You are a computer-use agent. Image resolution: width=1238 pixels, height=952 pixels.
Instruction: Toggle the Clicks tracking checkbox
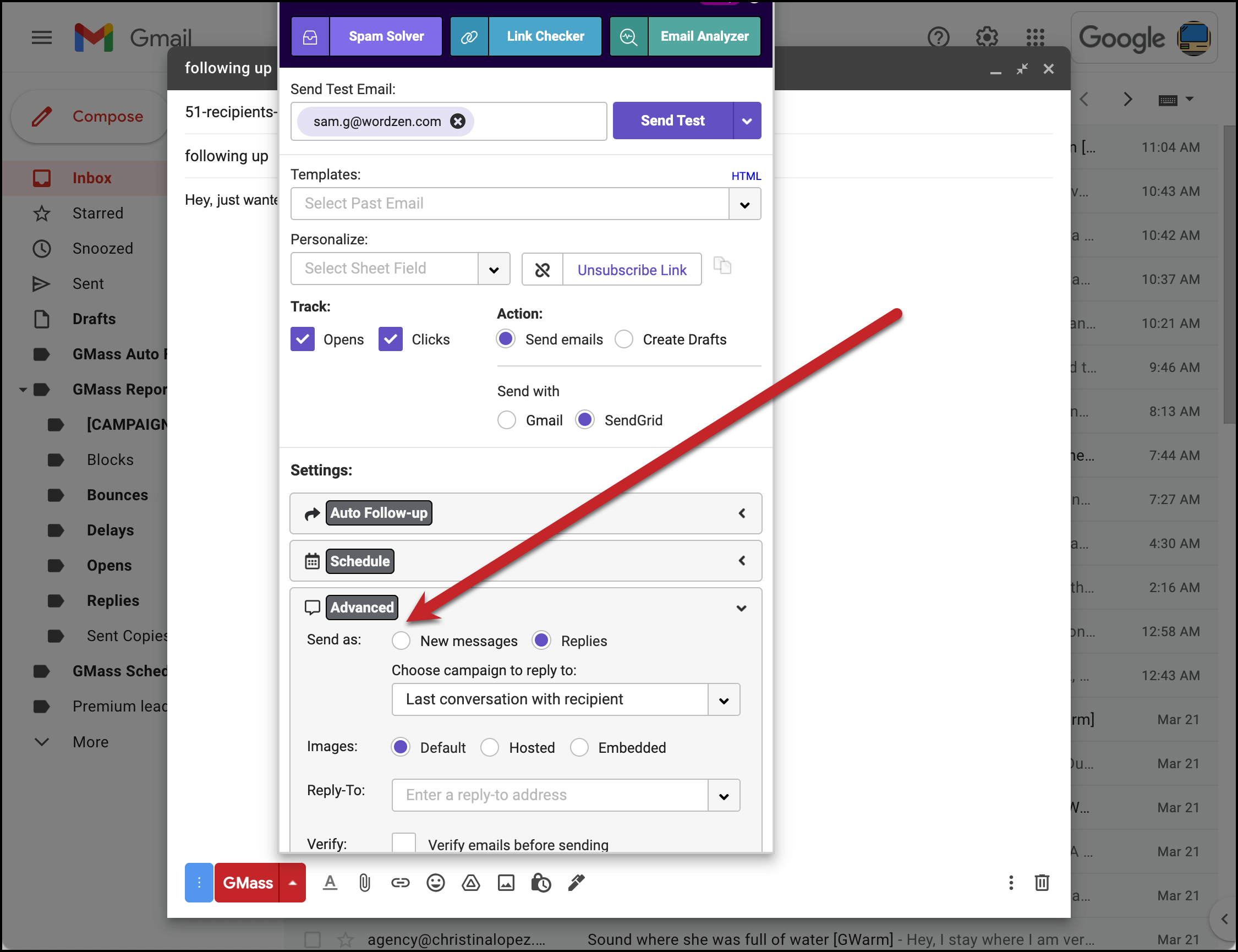coord(391,339)
